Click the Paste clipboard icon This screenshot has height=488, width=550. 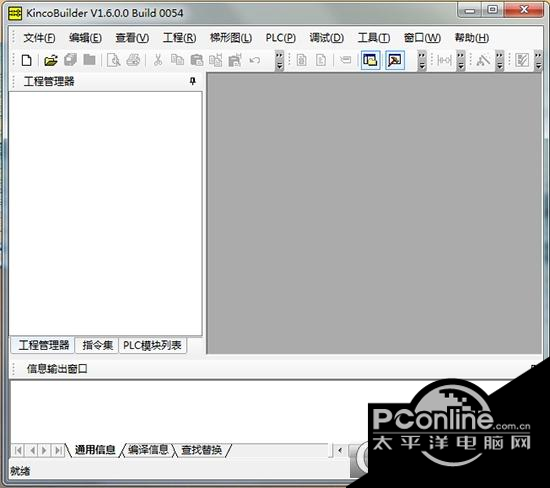pyautogui.click(x=197, y=60)
